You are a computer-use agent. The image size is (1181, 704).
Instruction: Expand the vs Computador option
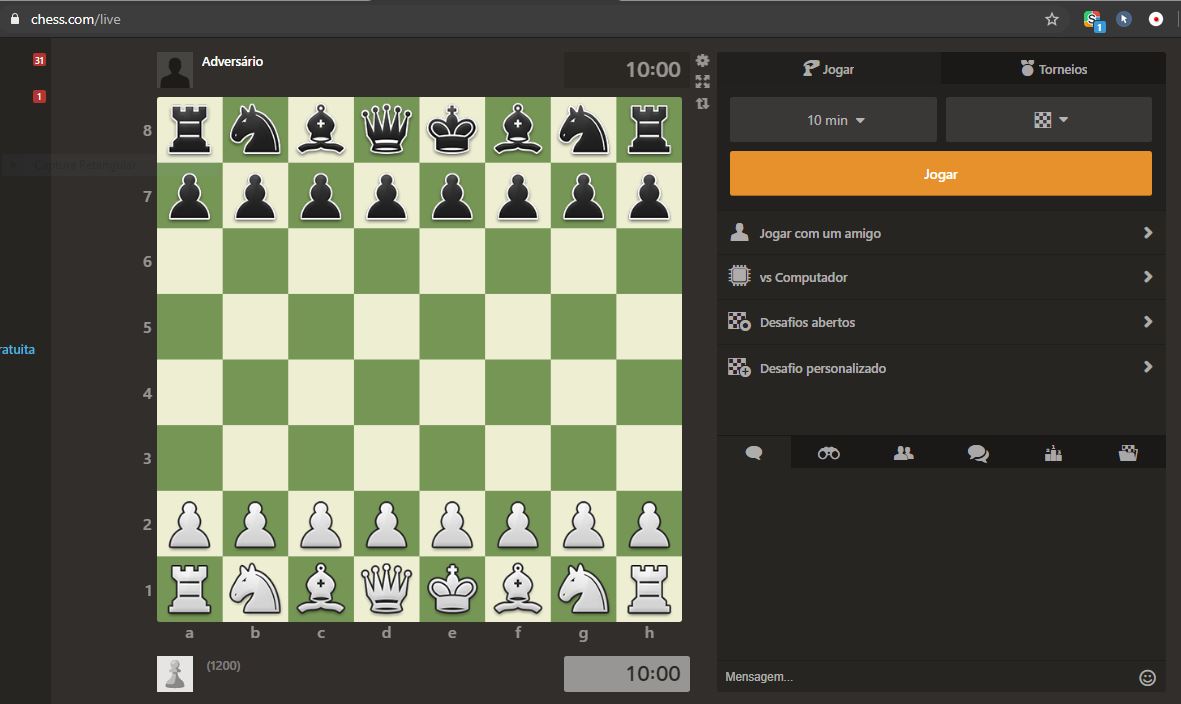[x=940, y=277]
